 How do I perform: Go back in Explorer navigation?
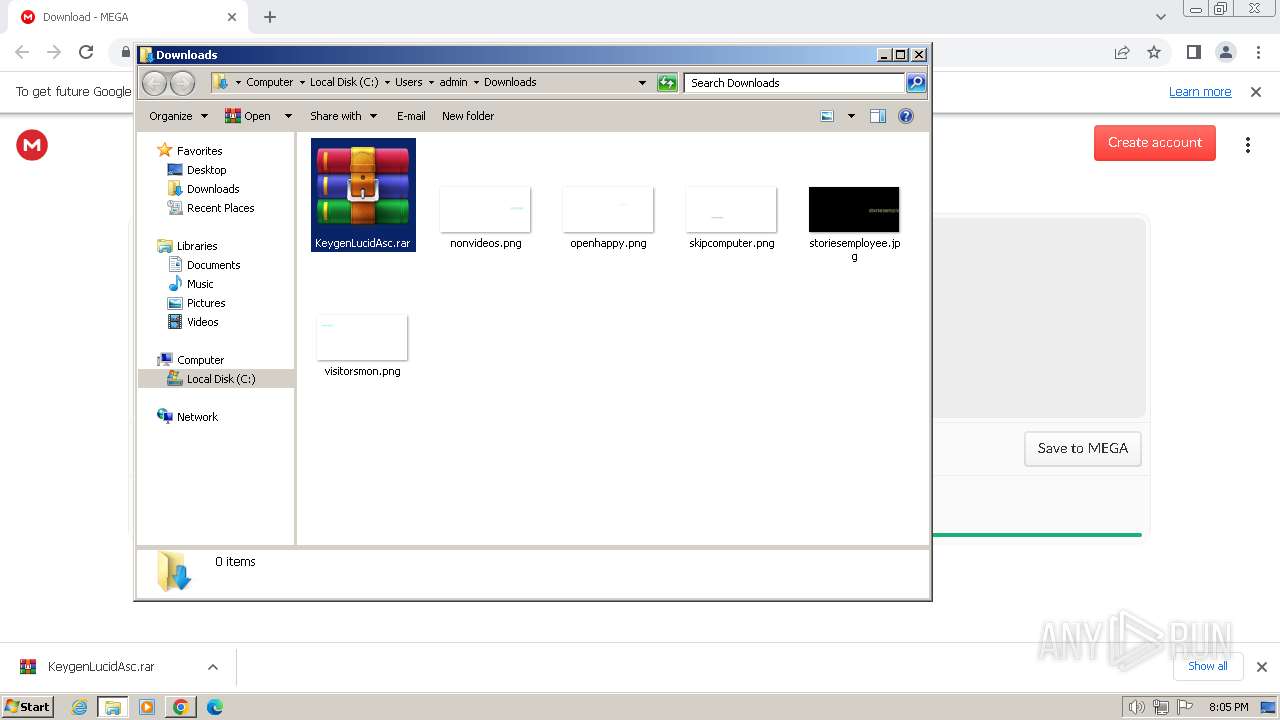pyautogui.click(x=155, y=83)
